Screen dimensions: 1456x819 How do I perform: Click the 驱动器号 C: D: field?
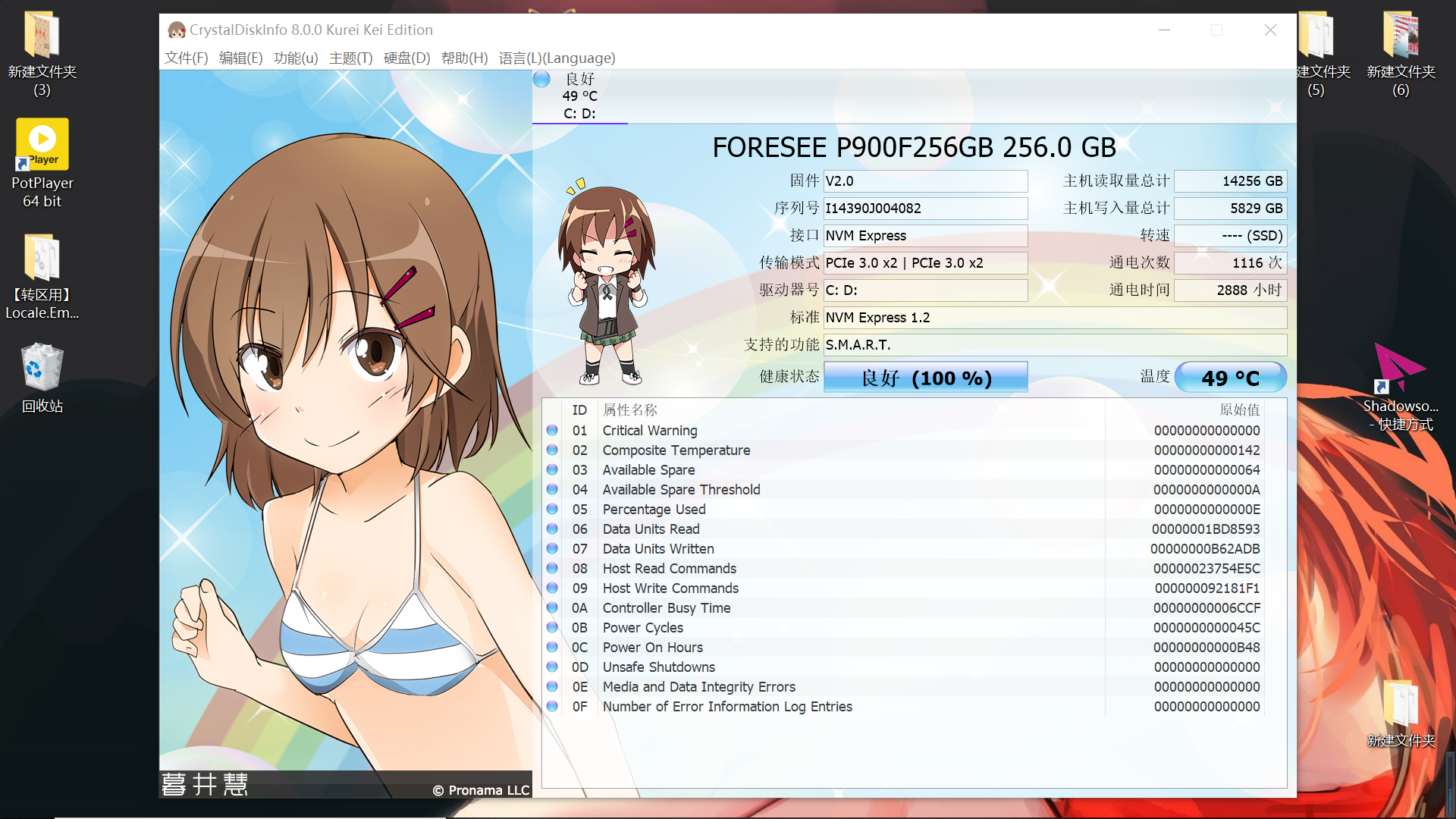(x=926, y=290)
